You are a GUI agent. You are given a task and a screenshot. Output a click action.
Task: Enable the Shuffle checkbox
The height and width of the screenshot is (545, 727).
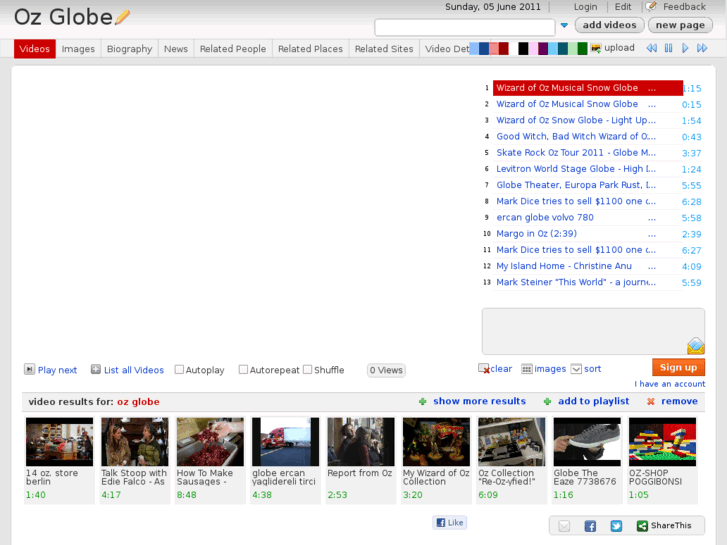coord(307,370)
